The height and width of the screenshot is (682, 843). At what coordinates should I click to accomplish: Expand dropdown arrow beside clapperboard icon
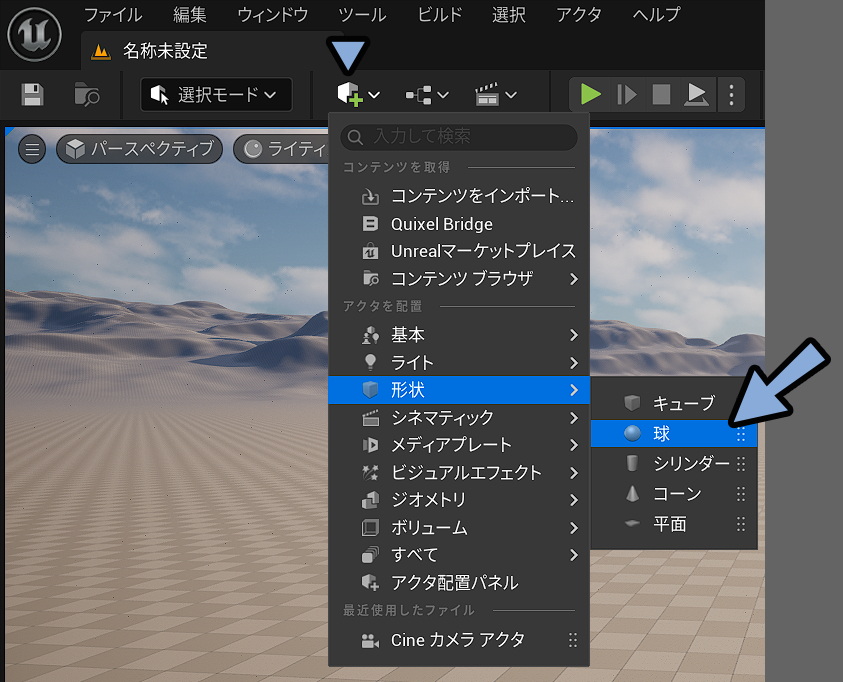(511, 95)
